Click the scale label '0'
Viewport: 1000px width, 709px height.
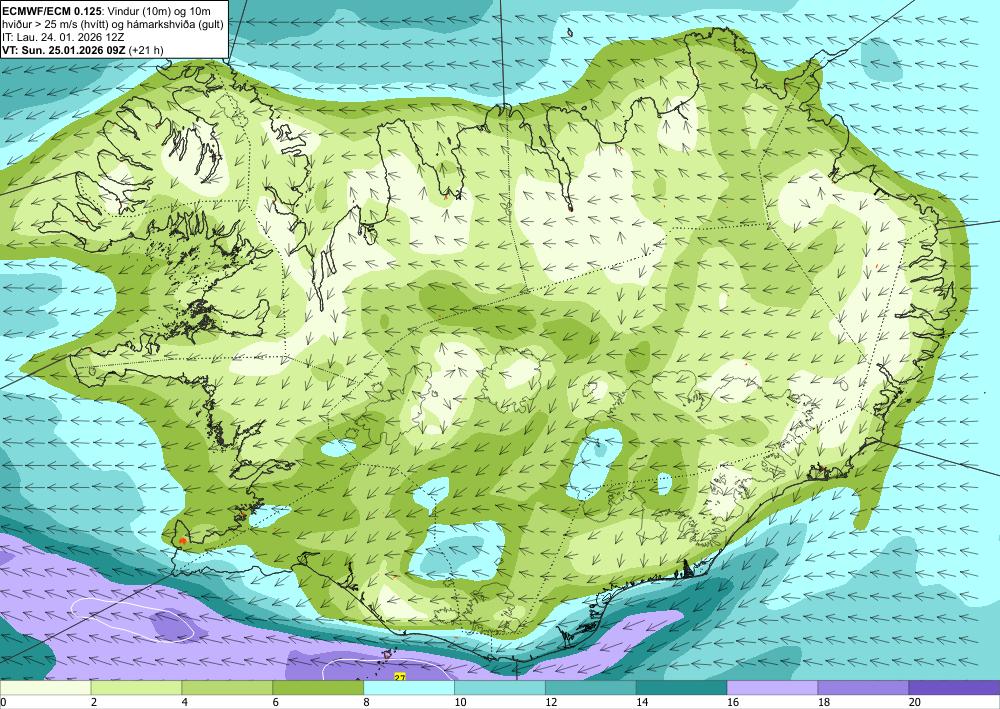click(x=3, y=703)
